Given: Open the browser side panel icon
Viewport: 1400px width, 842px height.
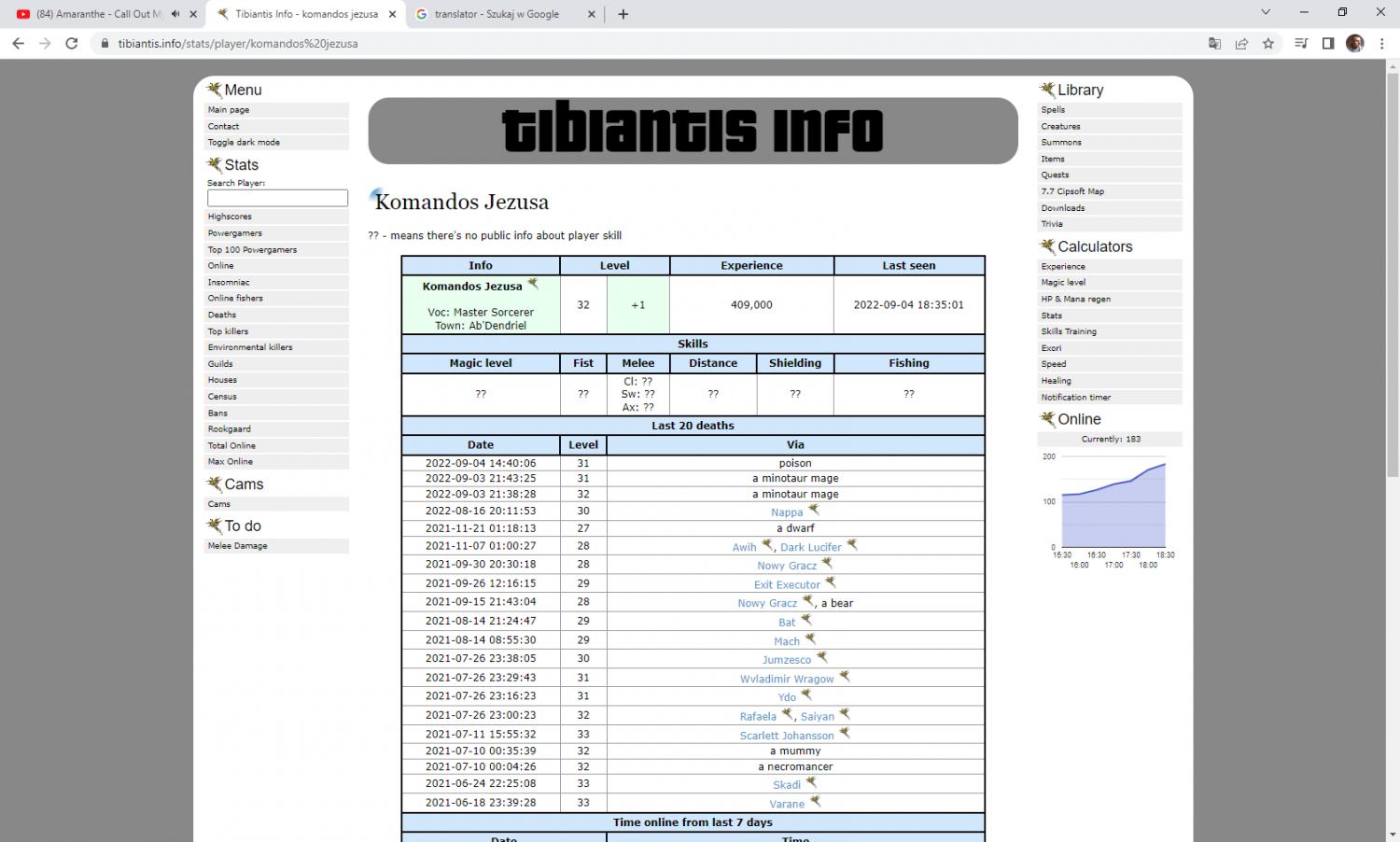Looking at the screenshot, I should pos(1328,44).
